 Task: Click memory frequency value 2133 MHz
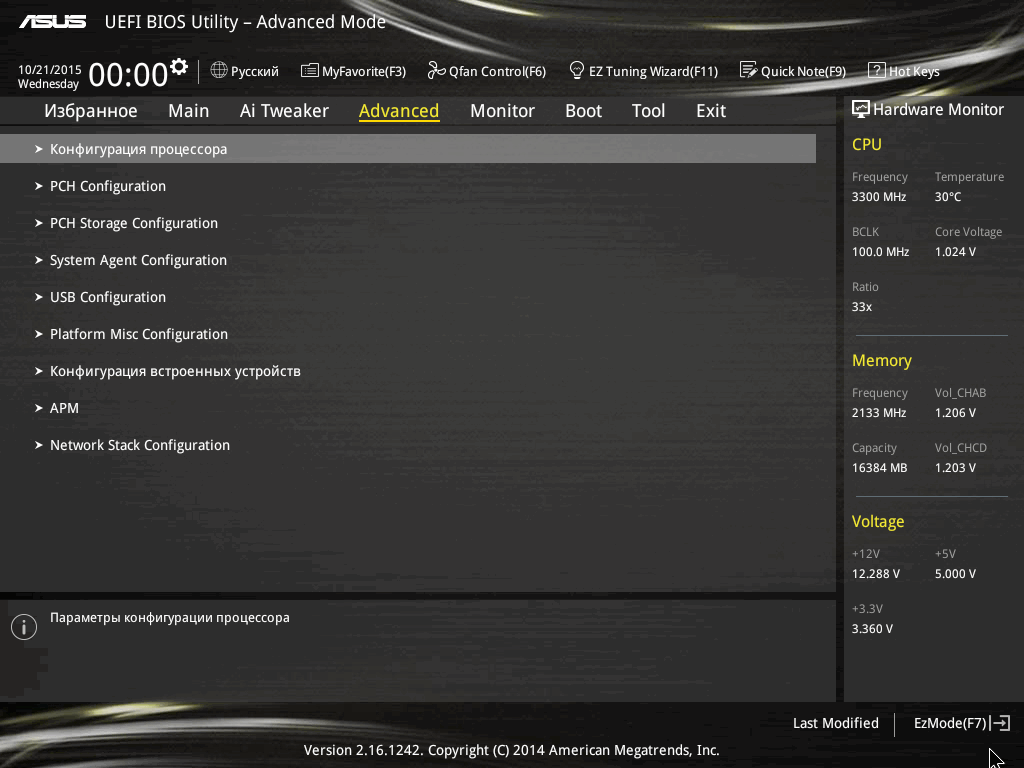click(x=879, y=413)
